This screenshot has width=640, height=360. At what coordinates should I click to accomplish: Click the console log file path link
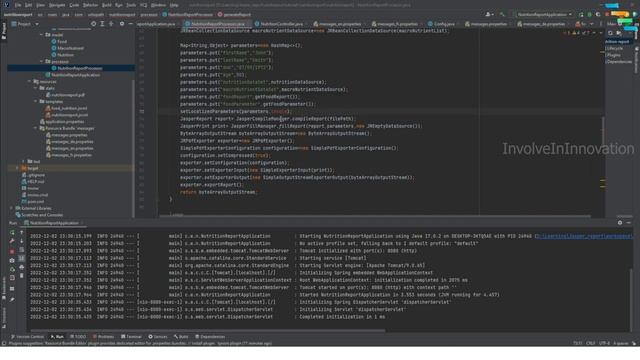(x=583, y=236)
